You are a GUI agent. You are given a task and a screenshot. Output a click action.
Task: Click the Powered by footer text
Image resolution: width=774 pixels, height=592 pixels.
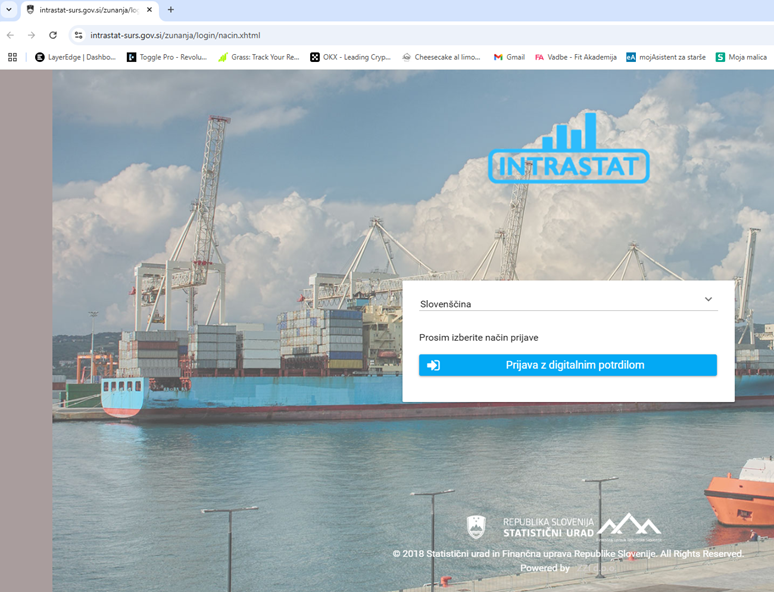(545, 568)
